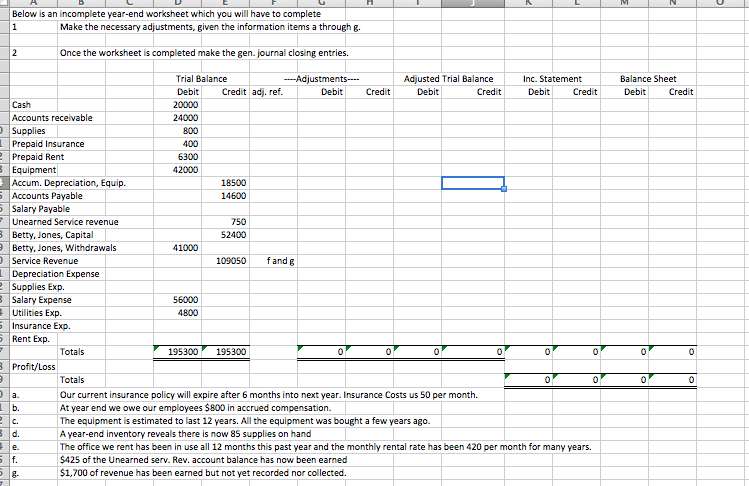Click note g. about $1,700 of revenue
749x486 pixels.
pyautogui.click(x=203, y=473)
